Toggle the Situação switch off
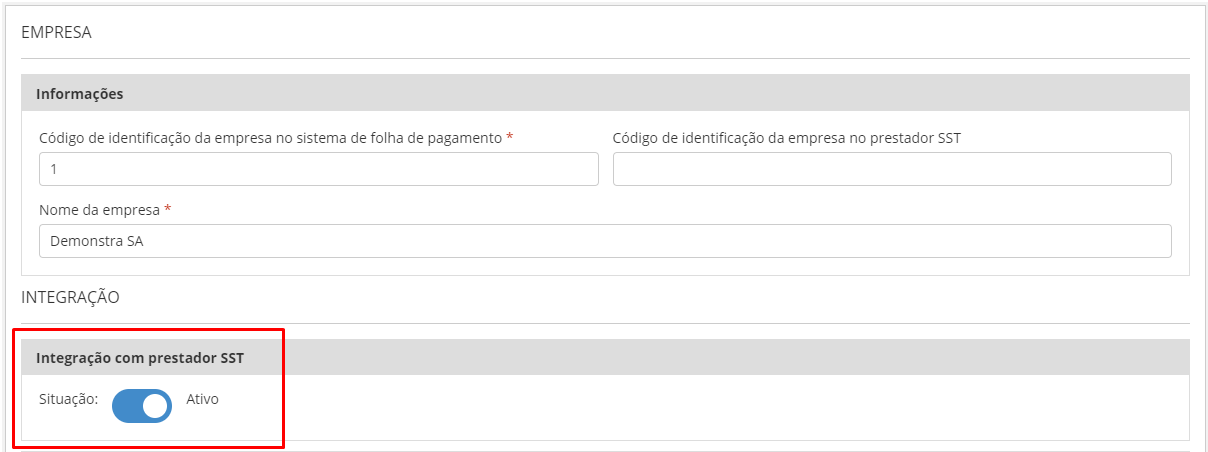This screenshot has height=452, width=1208. [142, 405]
